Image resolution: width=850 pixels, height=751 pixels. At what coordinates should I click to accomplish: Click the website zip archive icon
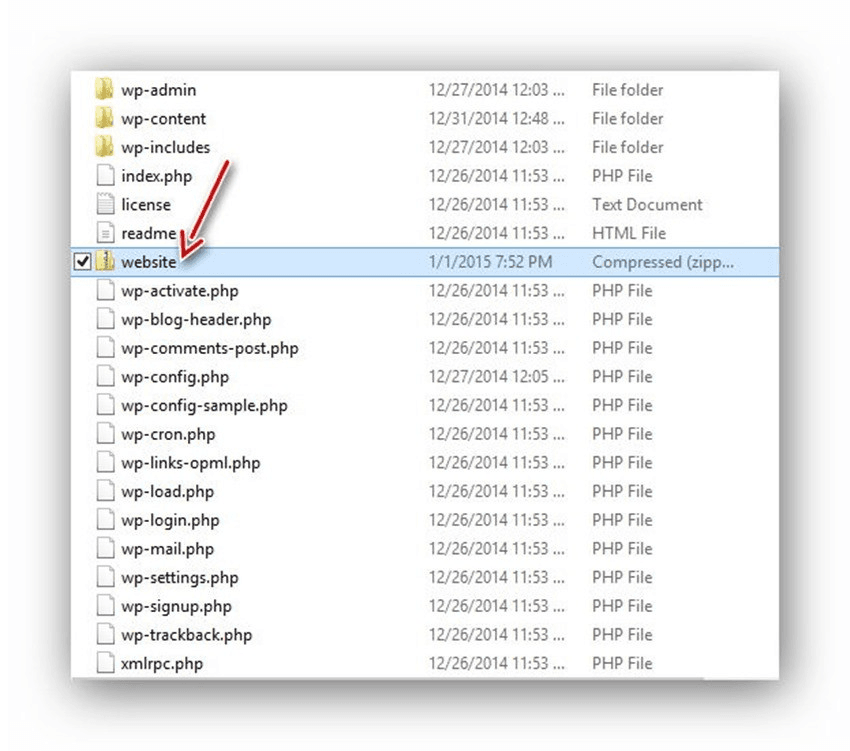coord(105,262)
